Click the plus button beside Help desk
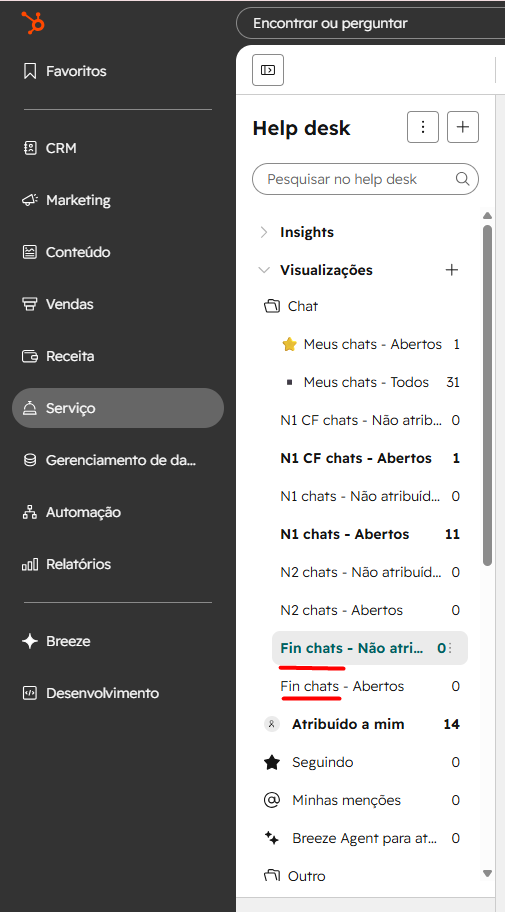 463,127
